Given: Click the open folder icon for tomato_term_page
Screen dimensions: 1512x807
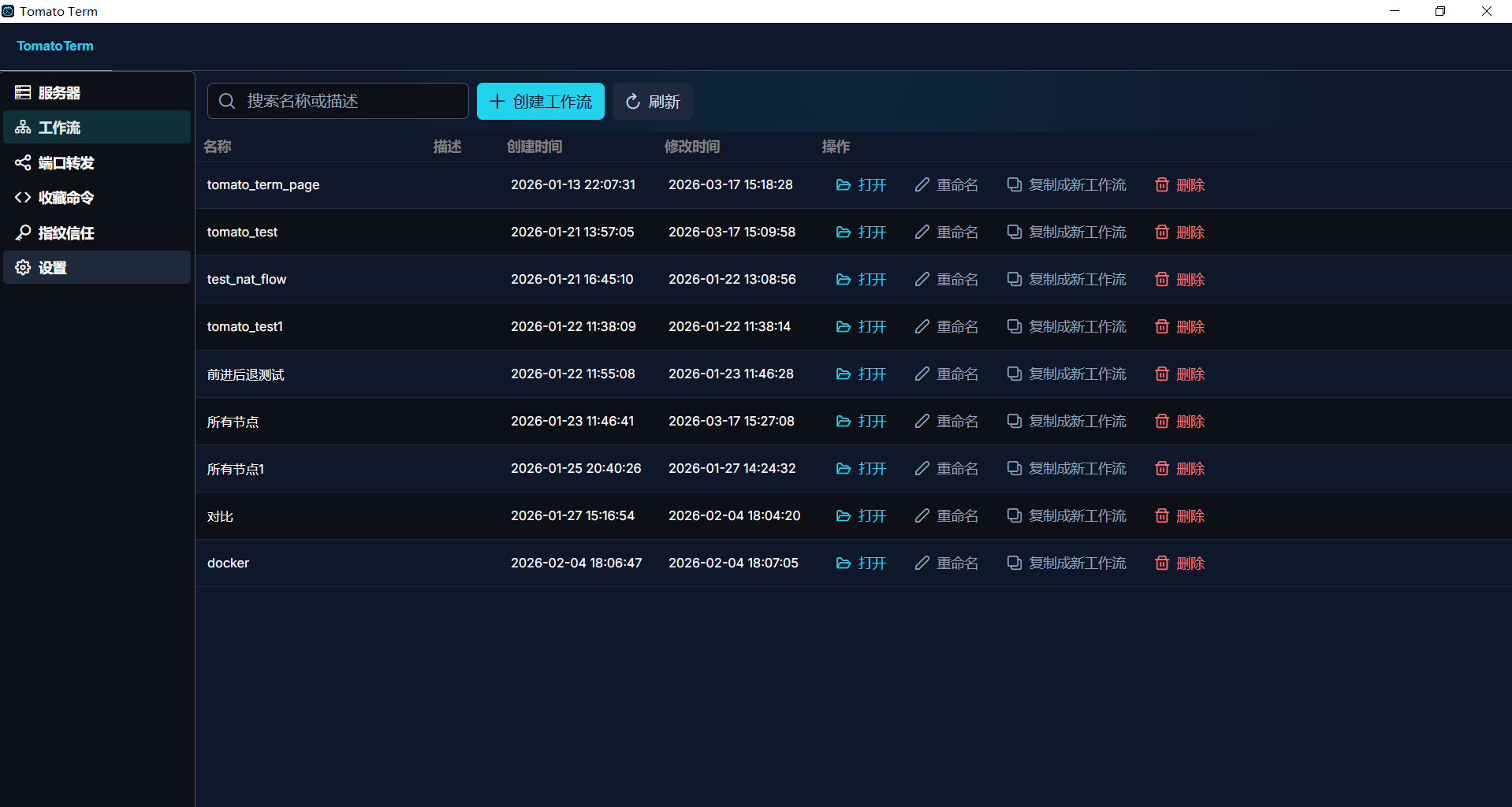Looking at the screenshot, I should 843,185.
